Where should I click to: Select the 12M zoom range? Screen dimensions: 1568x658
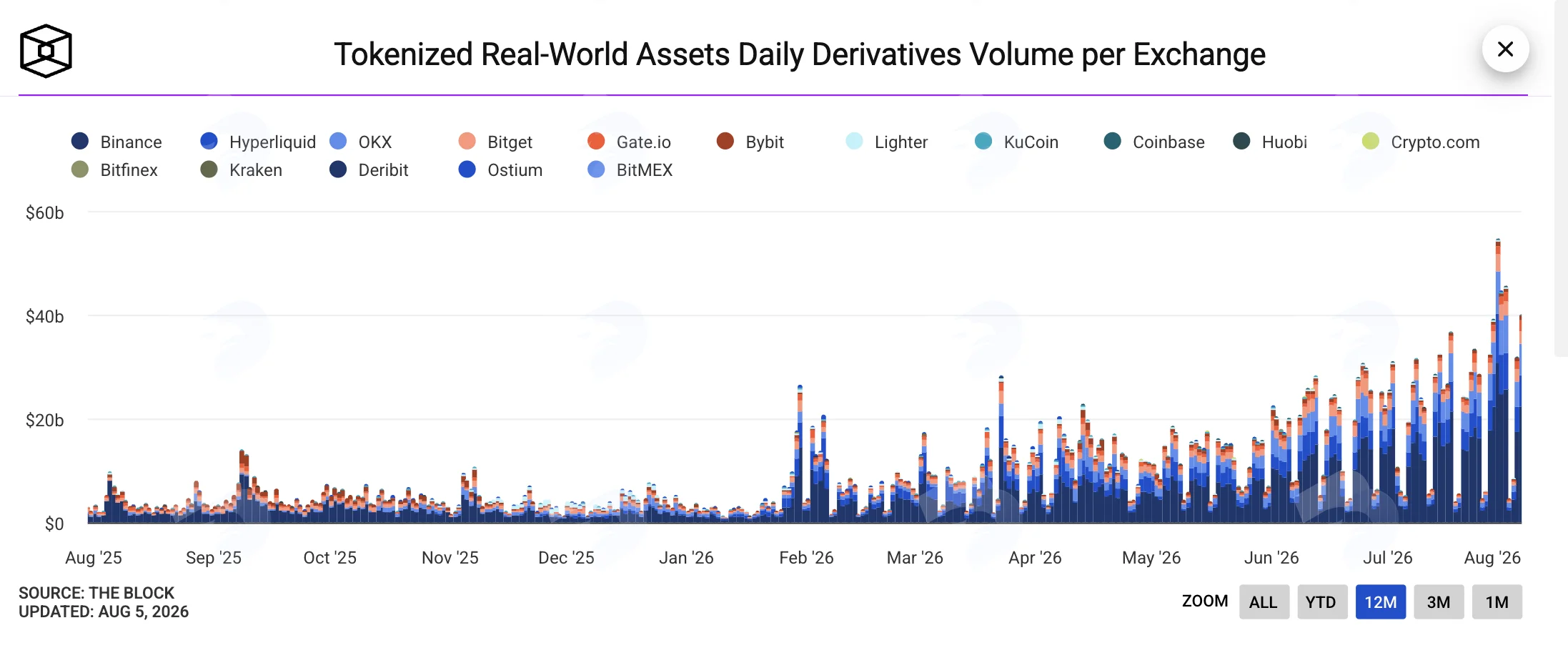1380,601
